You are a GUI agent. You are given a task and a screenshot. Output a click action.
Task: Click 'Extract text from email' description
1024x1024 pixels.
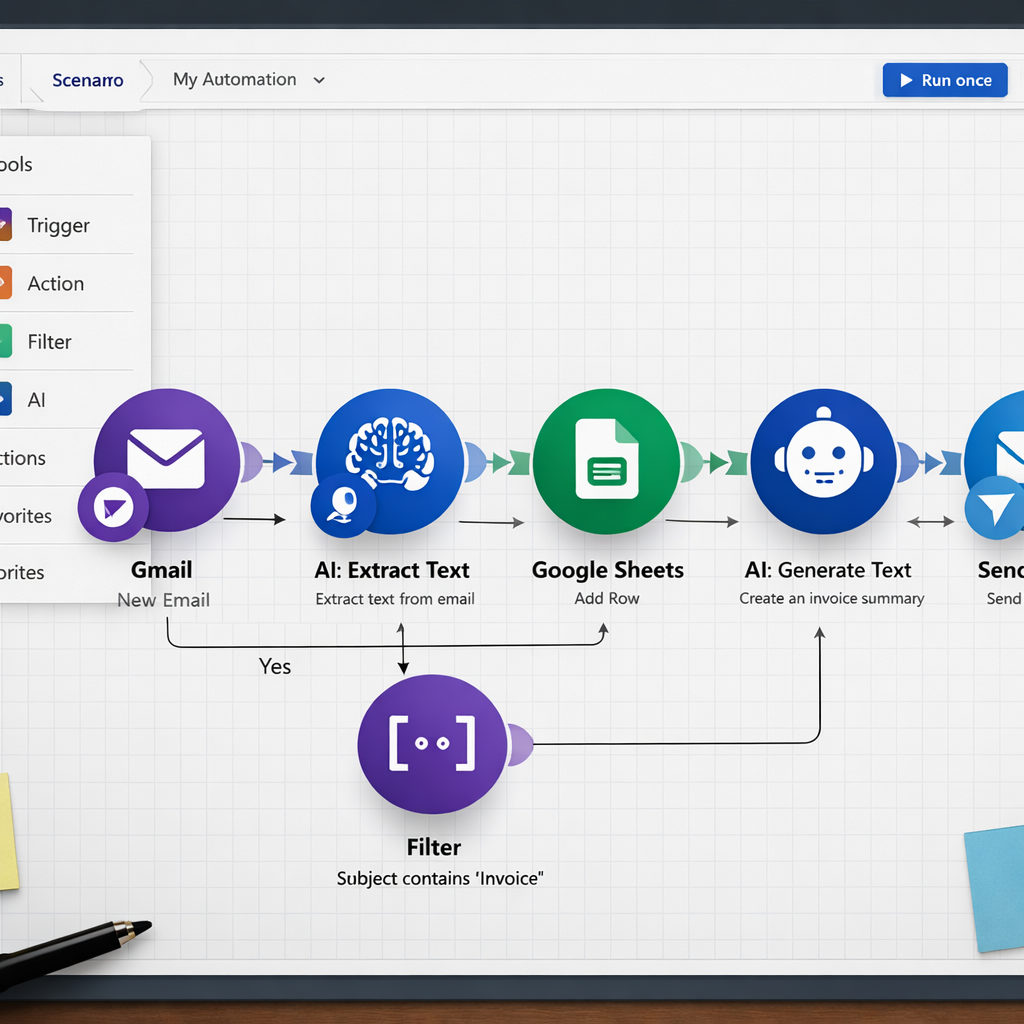[x=395, y=599]
